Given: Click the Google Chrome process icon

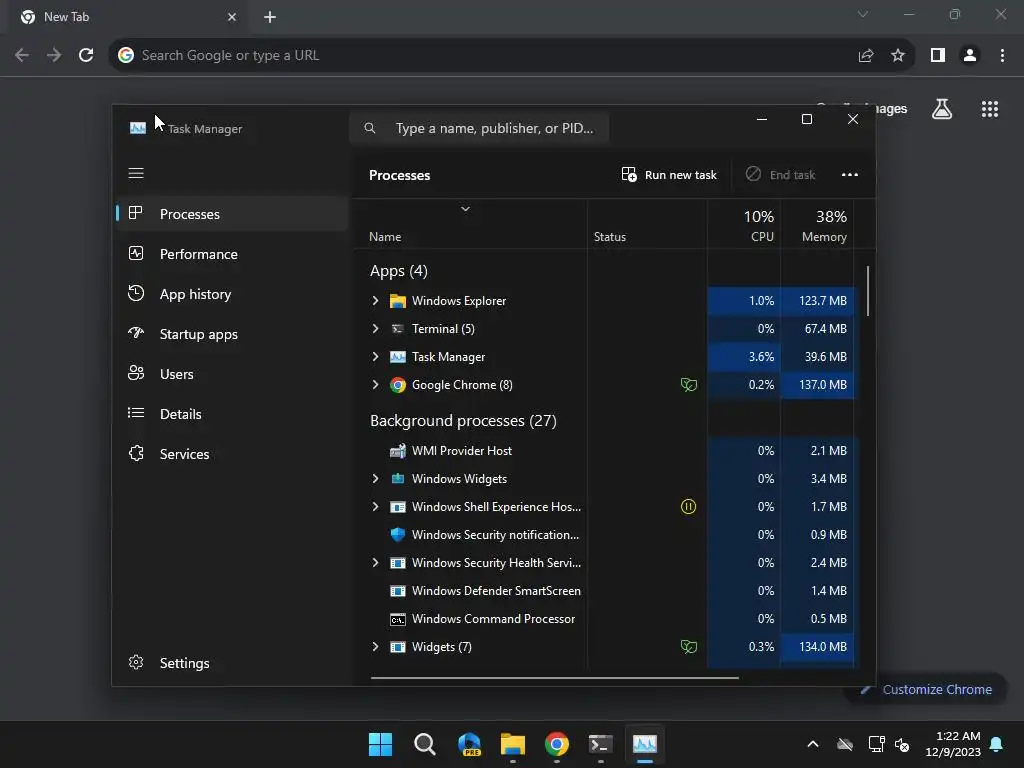Looking at the screenshot, I should pos(398,385).
